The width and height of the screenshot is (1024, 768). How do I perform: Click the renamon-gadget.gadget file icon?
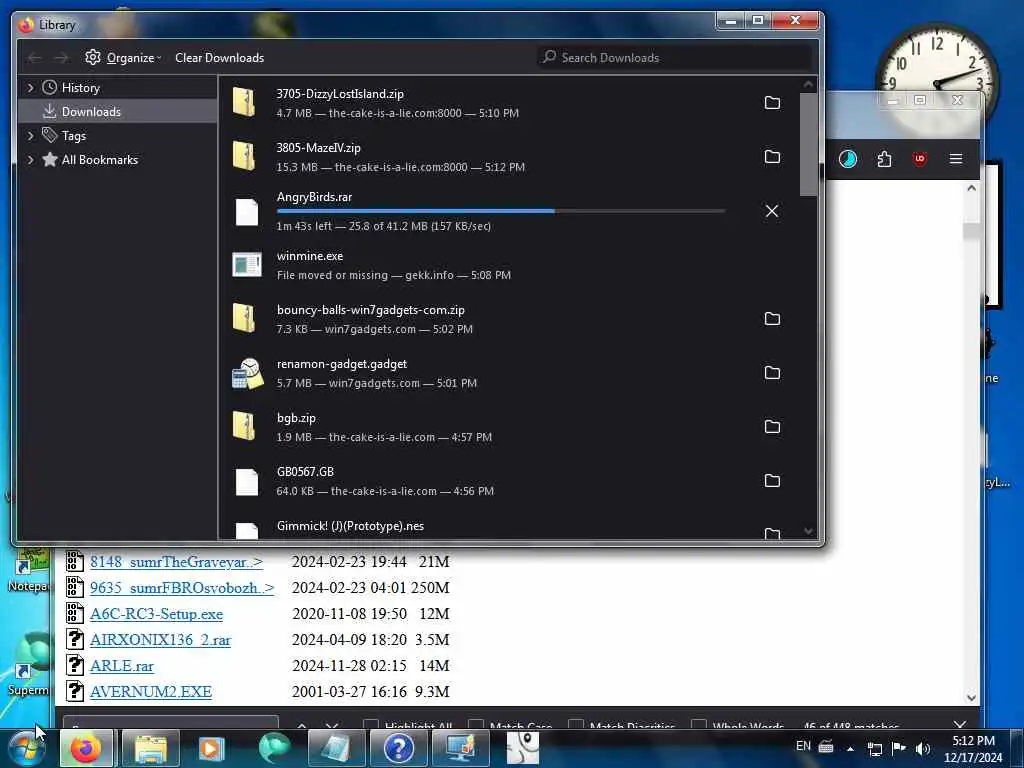point(248,374)
